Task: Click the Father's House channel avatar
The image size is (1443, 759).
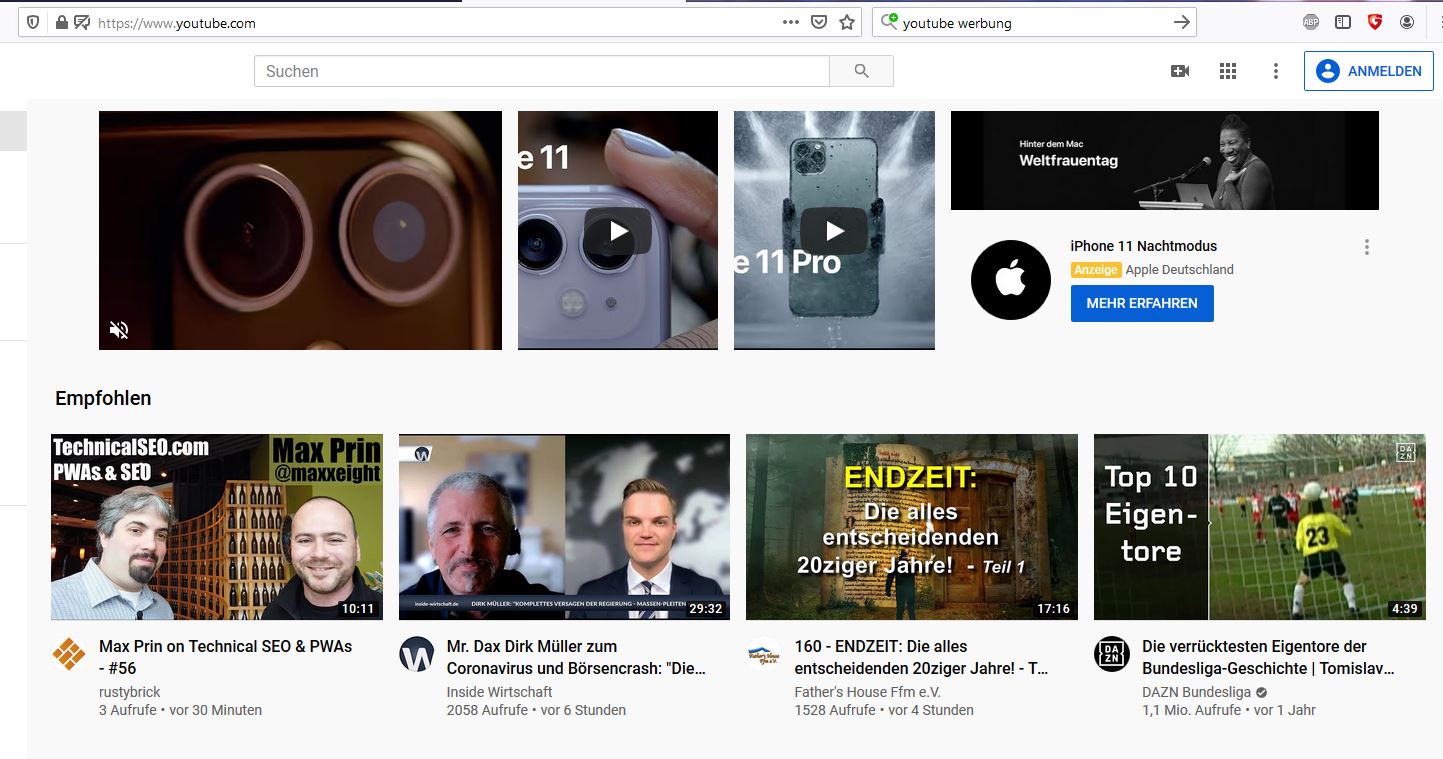Action: click(x=764, y=654)
